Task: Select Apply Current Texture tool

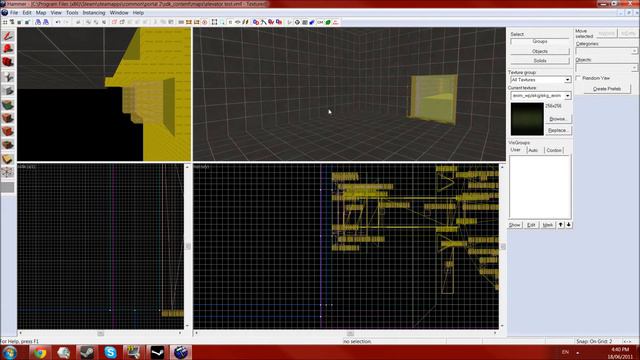Action: (x=8, y=118)
